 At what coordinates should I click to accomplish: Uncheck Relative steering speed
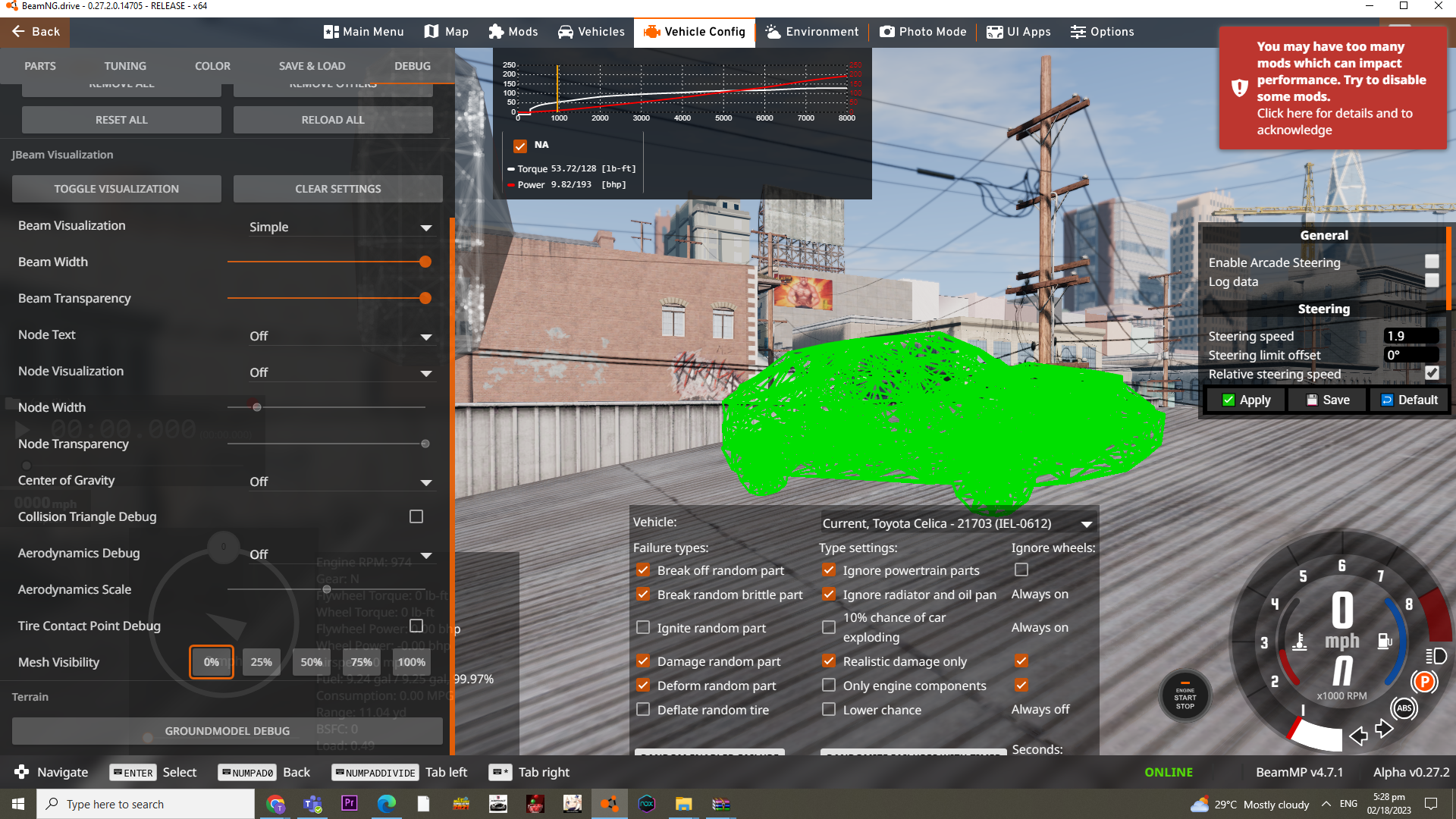(1432, 373)
